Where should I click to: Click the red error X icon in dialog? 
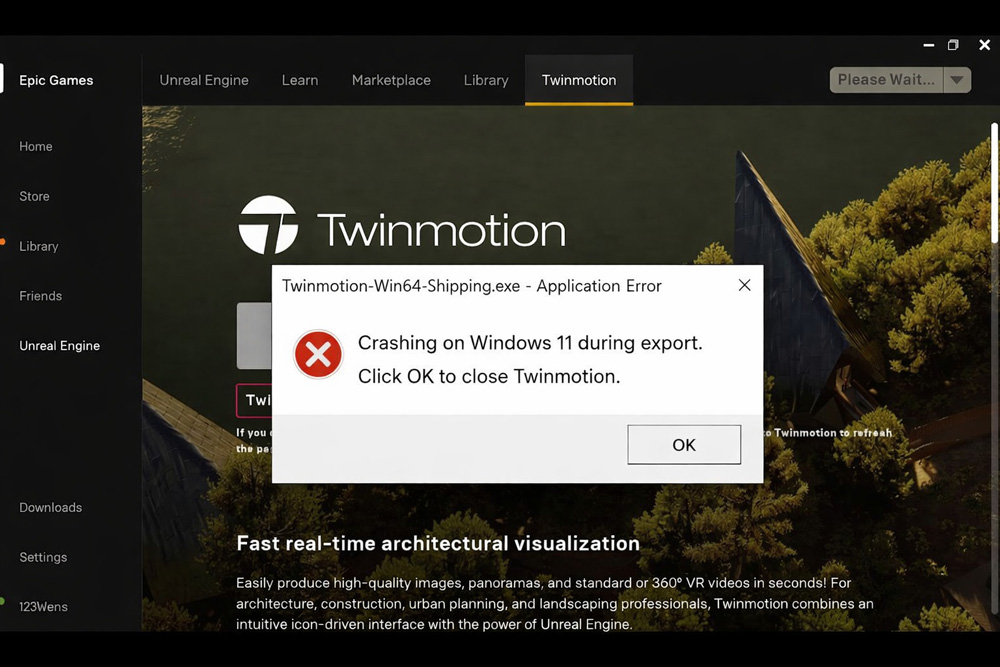(x=318, y=355)
